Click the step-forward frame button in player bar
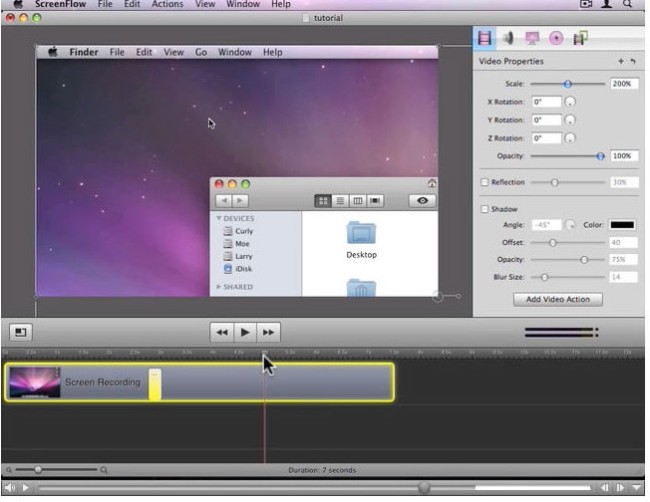650x502 pixels. pyautogui.click(x=621, y=488)
